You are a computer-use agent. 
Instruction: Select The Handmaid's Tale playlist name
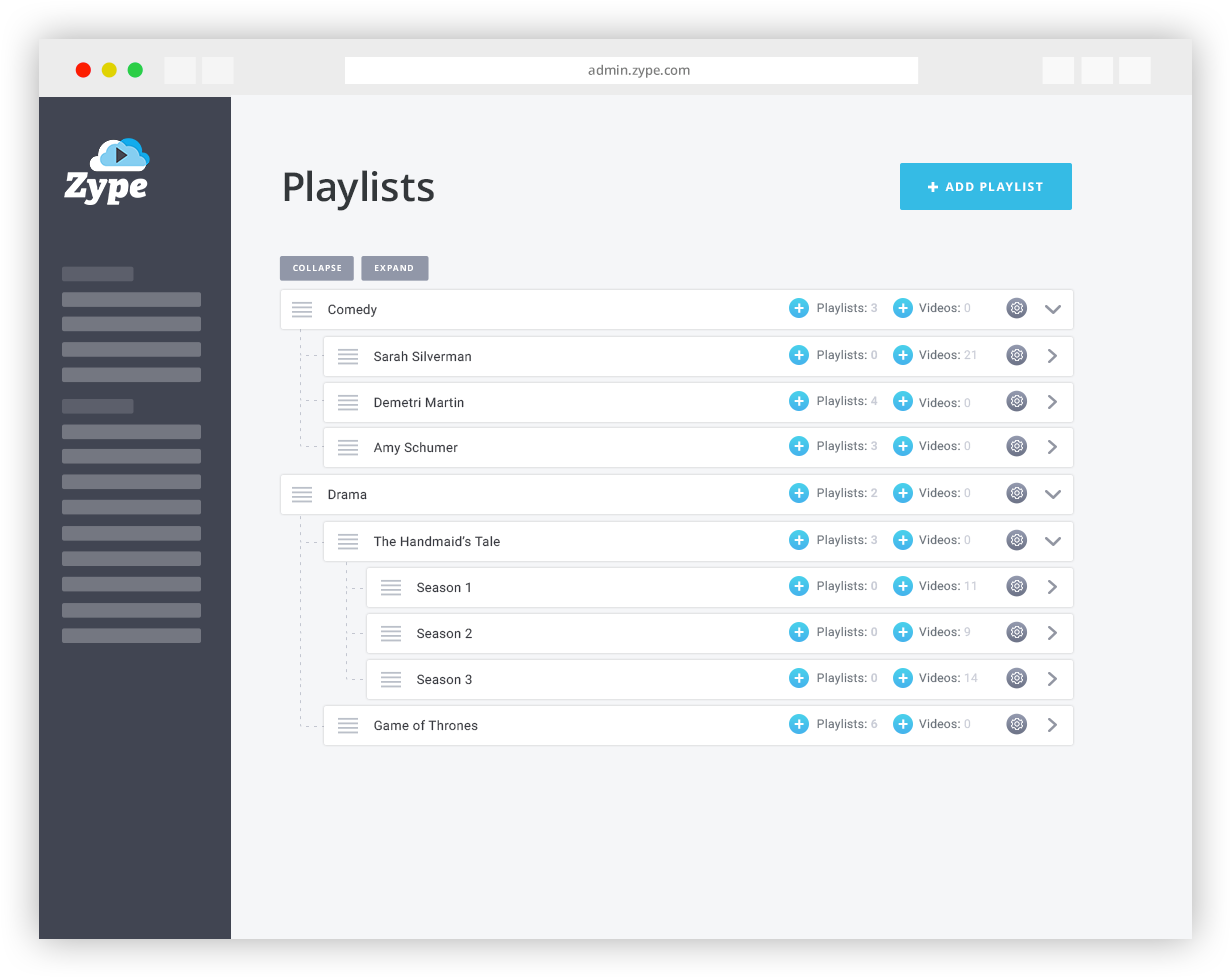[437, 541]
